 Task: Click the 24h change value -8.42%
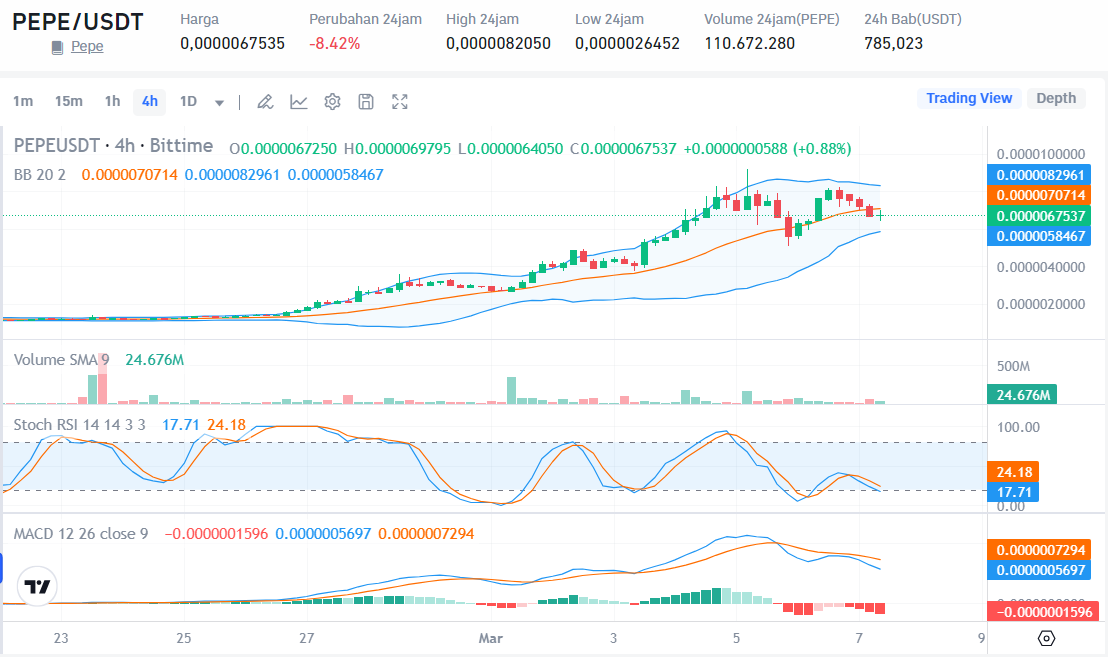334,44
